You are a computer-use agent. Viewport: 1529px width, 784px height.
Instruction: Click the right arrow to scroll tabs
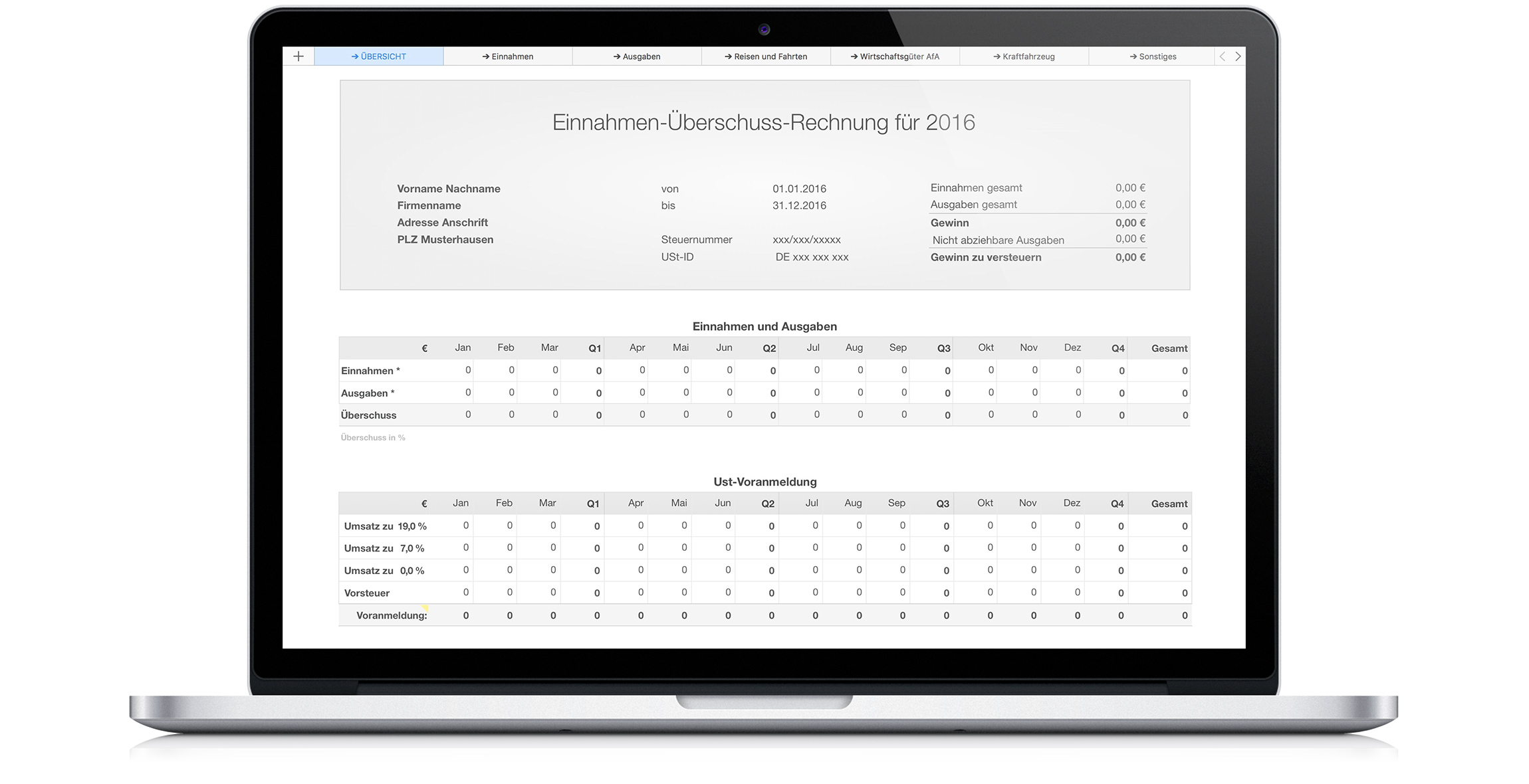[x=1238, y=56]
